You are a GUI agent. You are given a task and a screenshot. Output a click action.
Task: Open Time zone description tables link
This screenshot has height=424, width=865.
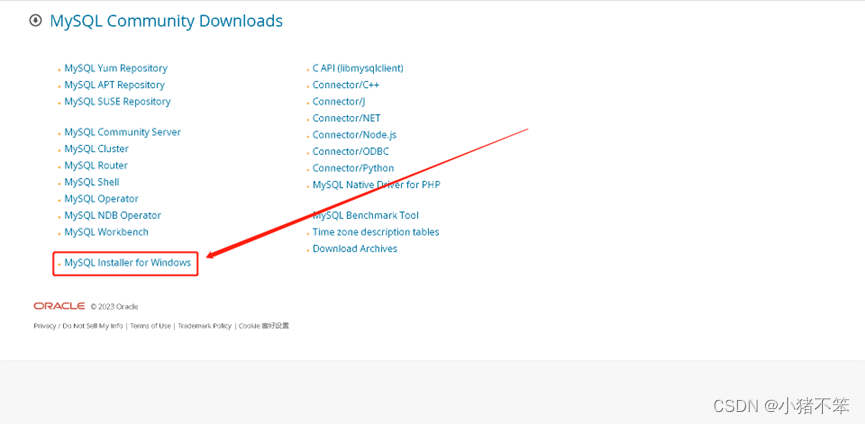(376, 232)
